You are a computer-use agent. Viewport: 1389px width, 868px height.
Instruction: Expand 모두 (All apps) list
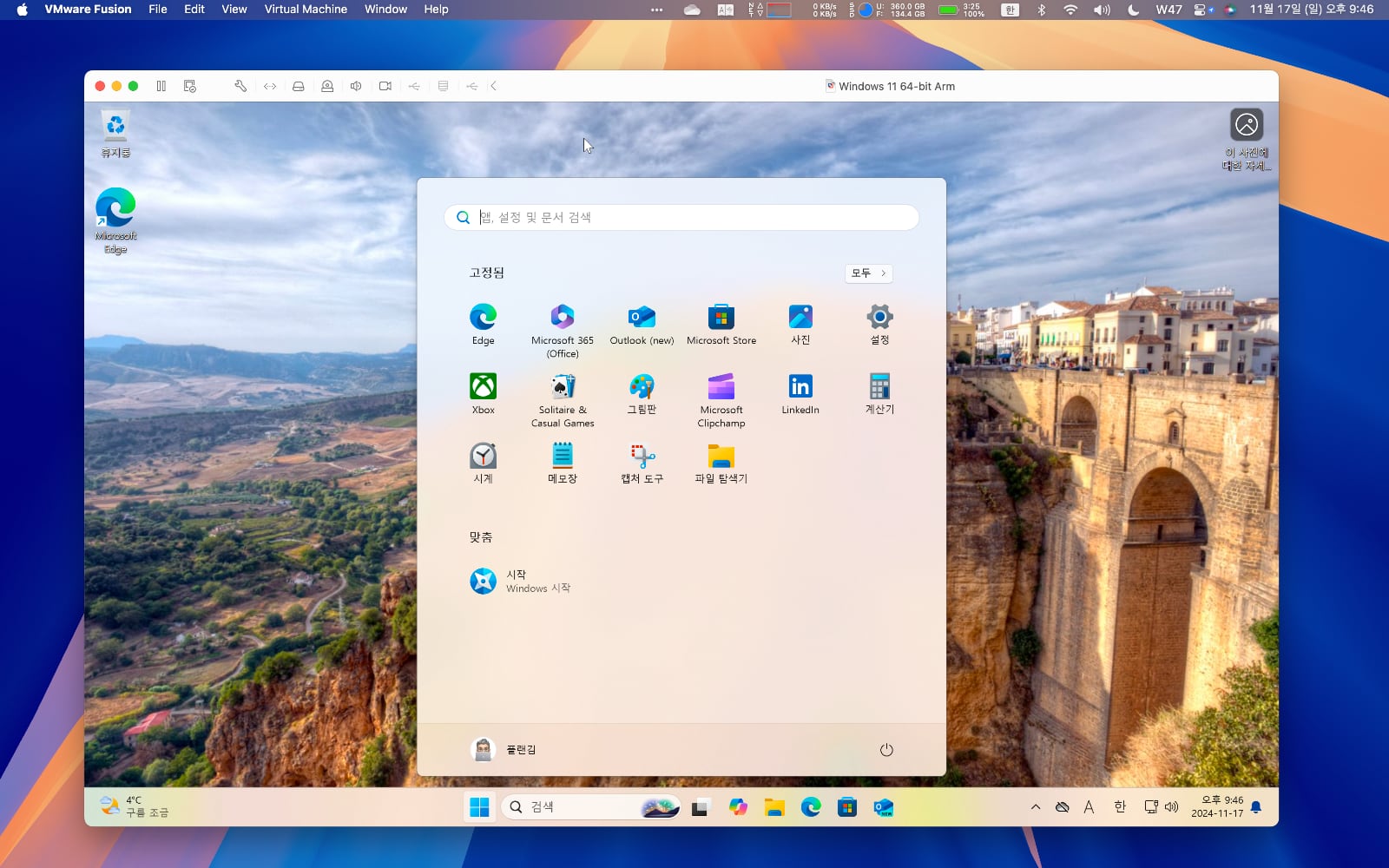point(868,273)
